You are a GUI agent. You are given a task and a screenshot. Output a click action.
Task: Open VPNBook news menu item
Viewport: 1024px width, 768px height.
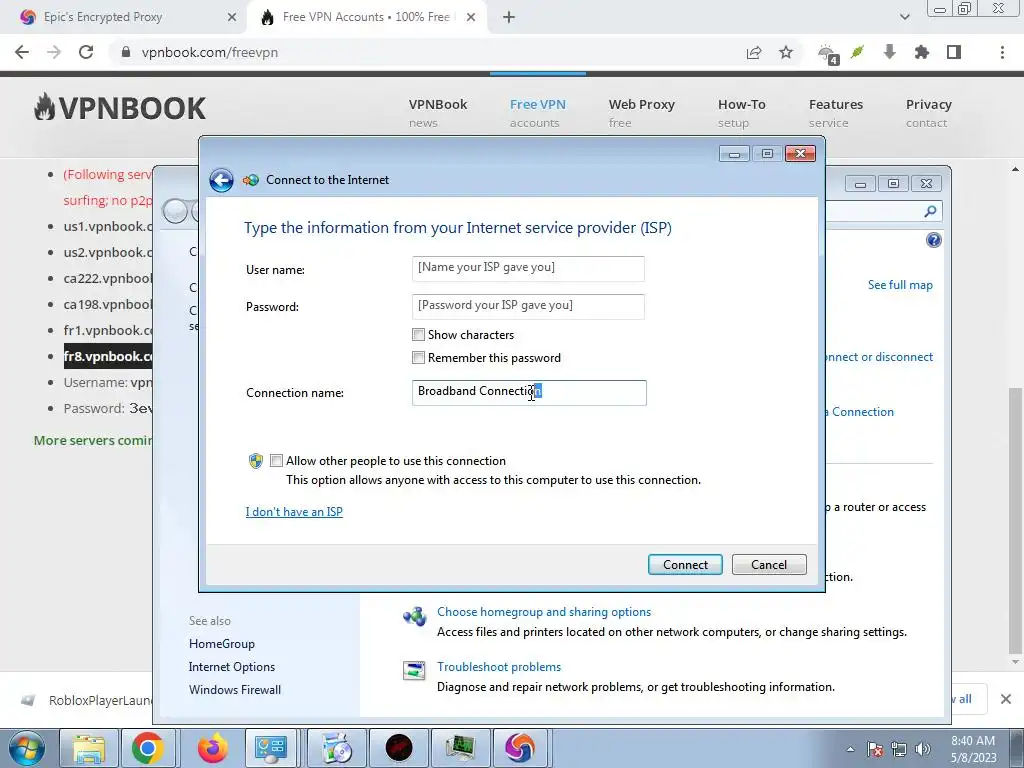[438, 113]
